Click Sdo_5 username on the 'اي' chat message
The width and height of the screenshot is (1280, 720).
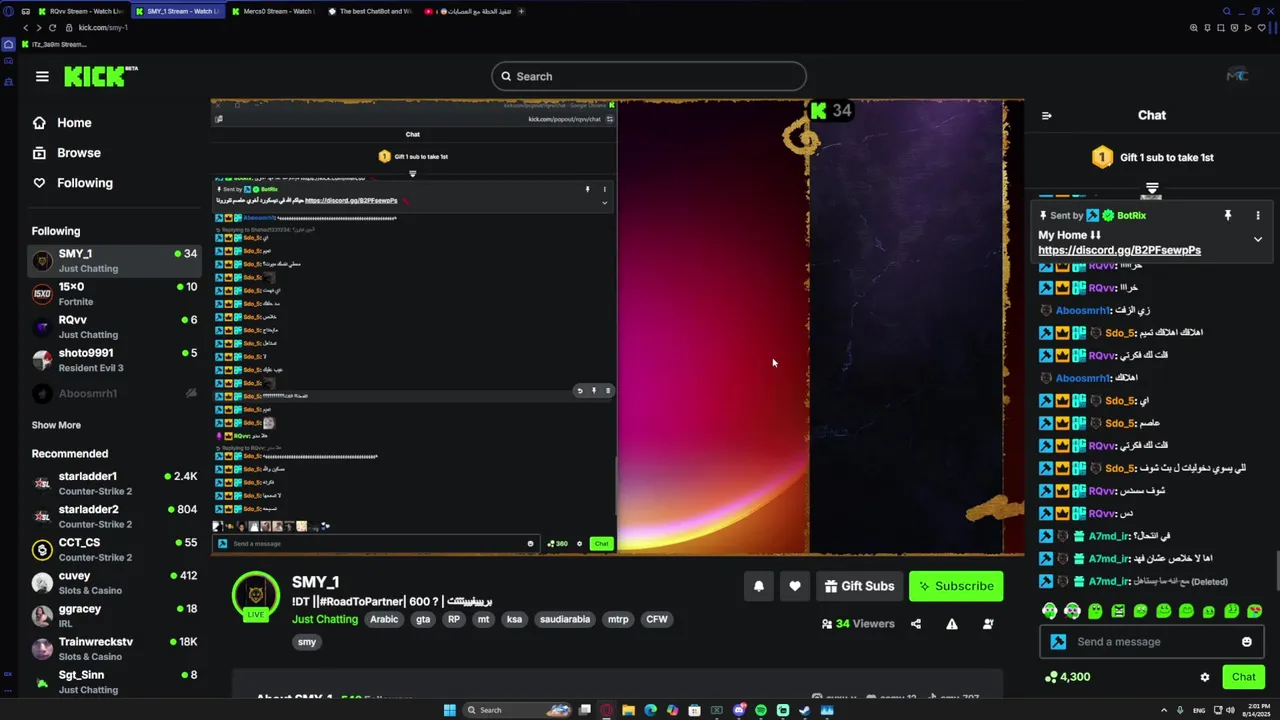click(1120, 401)
